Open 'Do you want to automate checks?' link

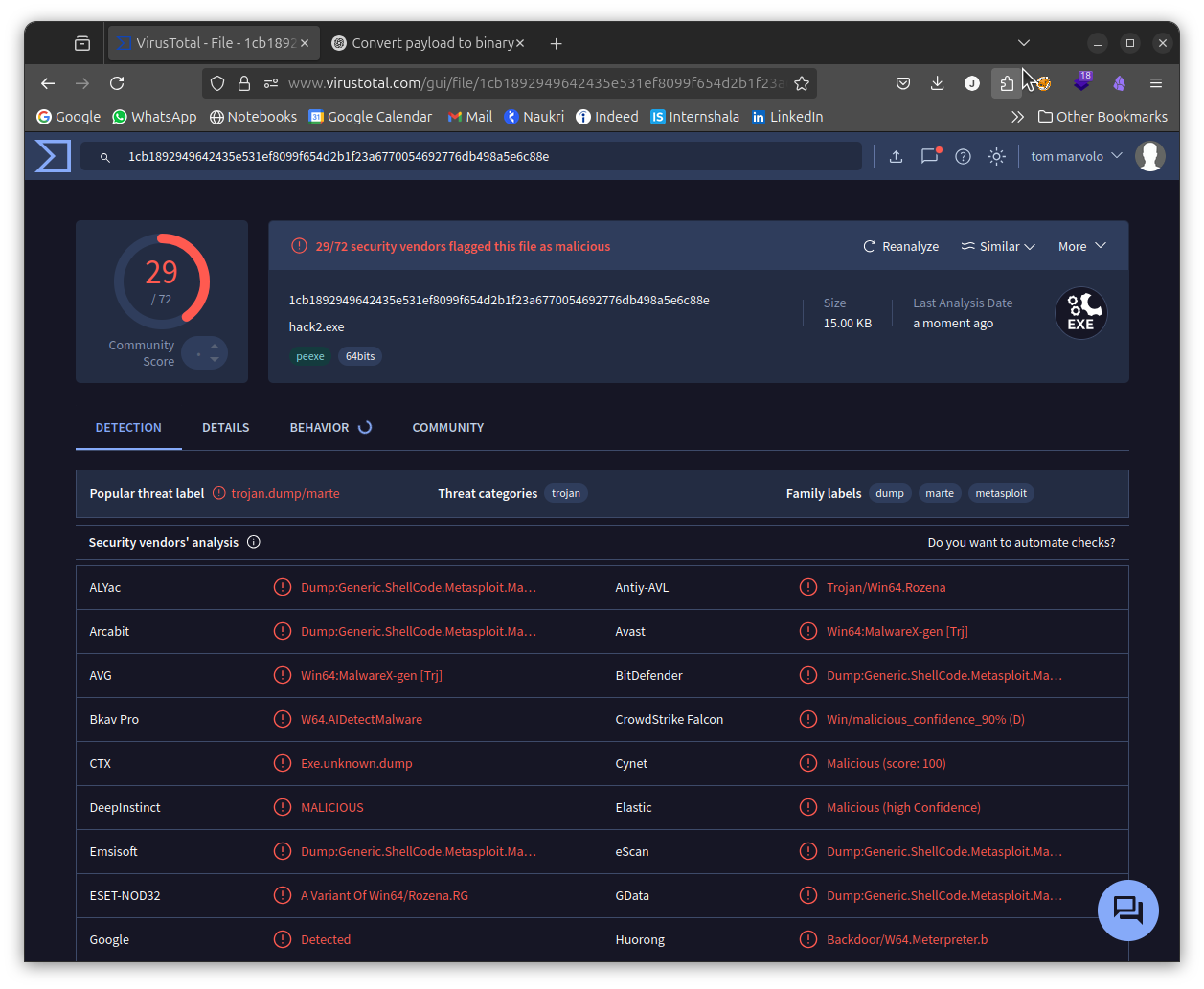coord(1021,542)
